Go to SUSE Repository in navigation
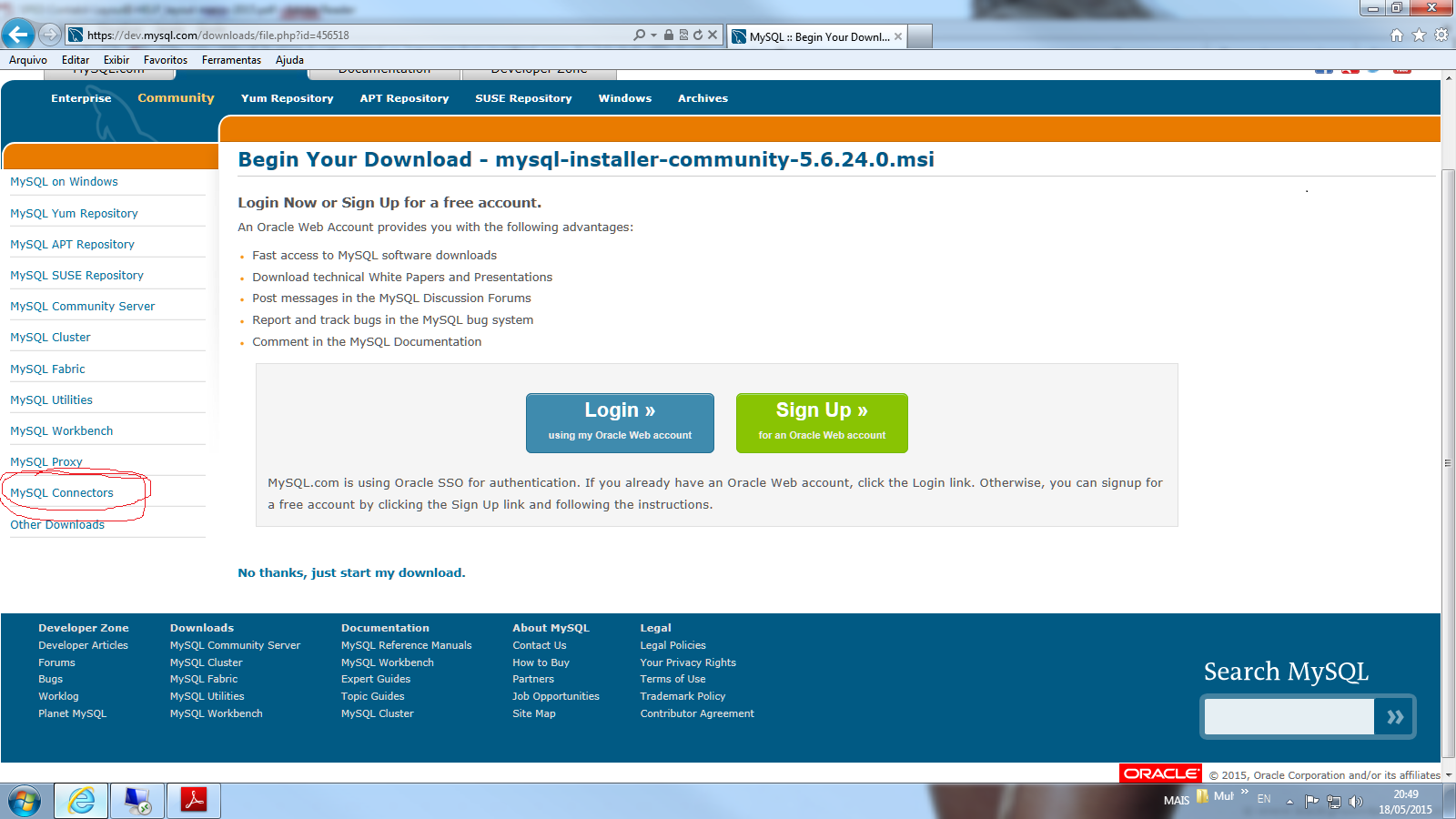1456x819 pixels. click(x=523, y=98)
